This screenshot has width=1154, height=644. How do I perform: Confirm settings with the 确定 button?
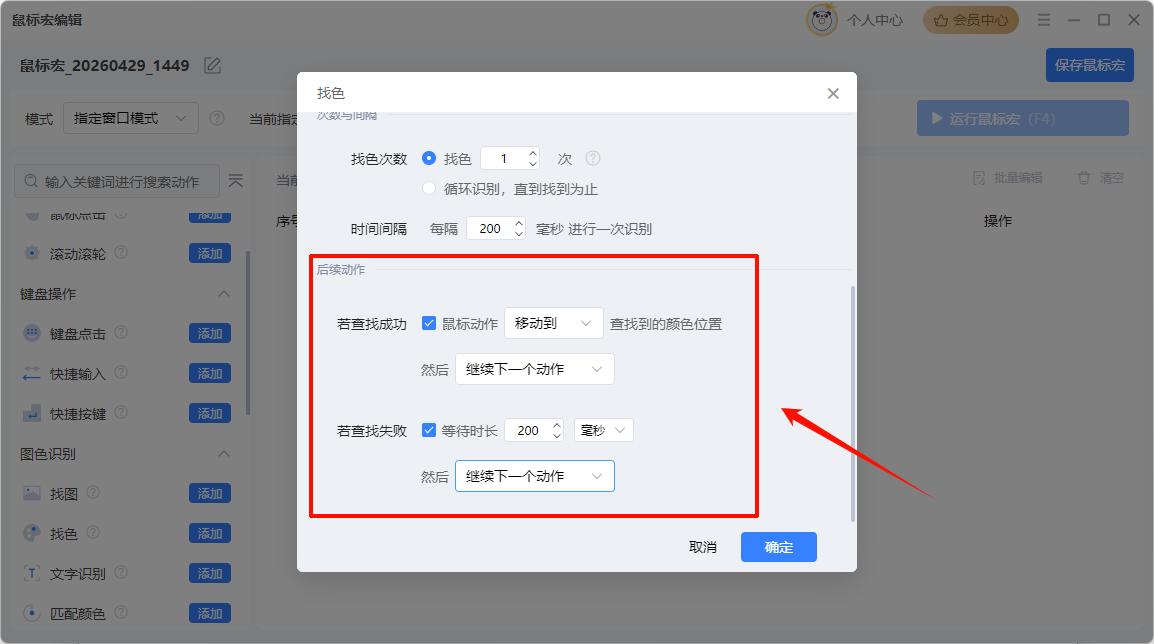(778, 547)
